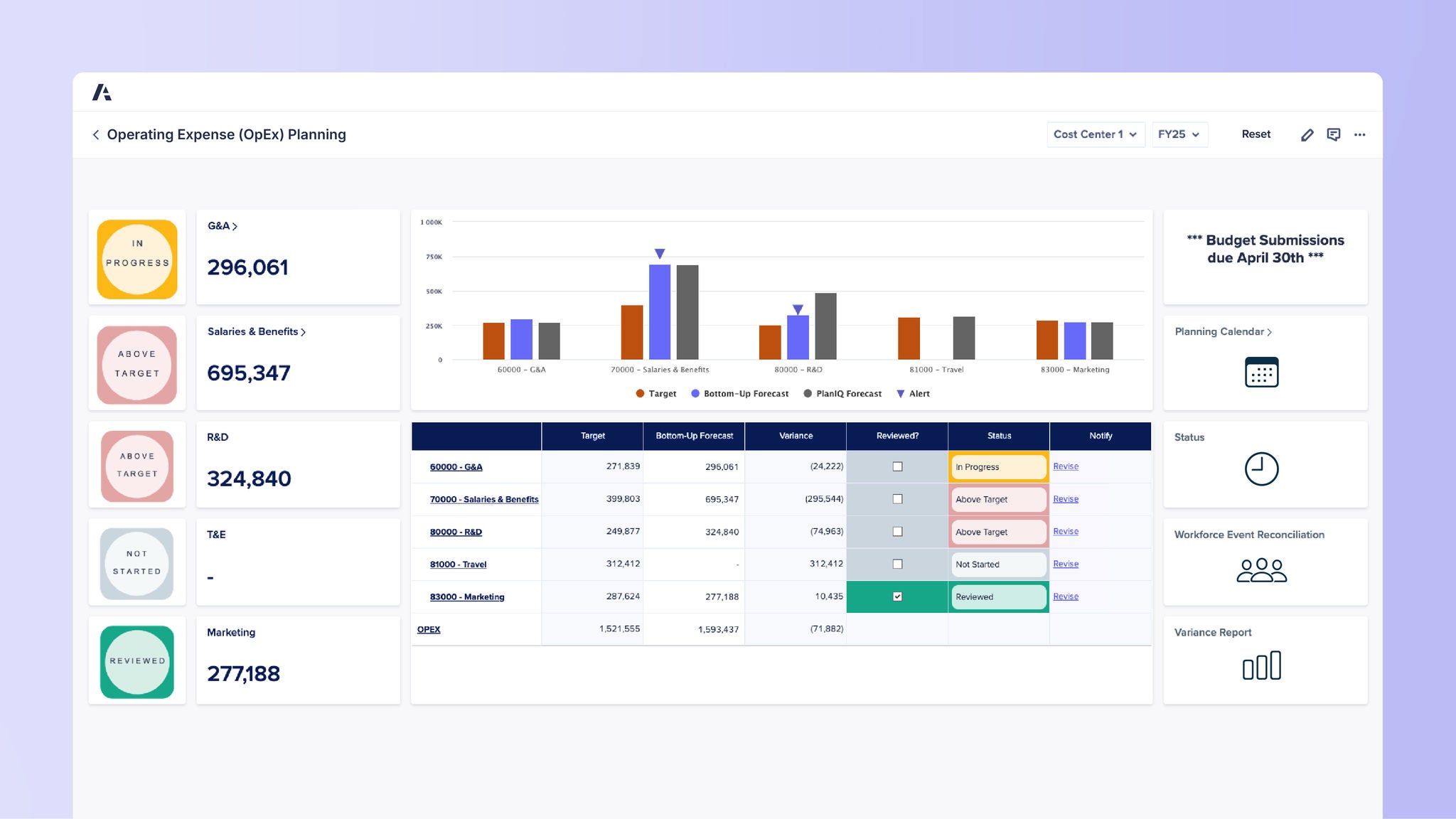The height and width of the screenshot is (819, 1456).
Task: Open the edit pencil icon in toolbar
Action: click(x=1307, y=134)
